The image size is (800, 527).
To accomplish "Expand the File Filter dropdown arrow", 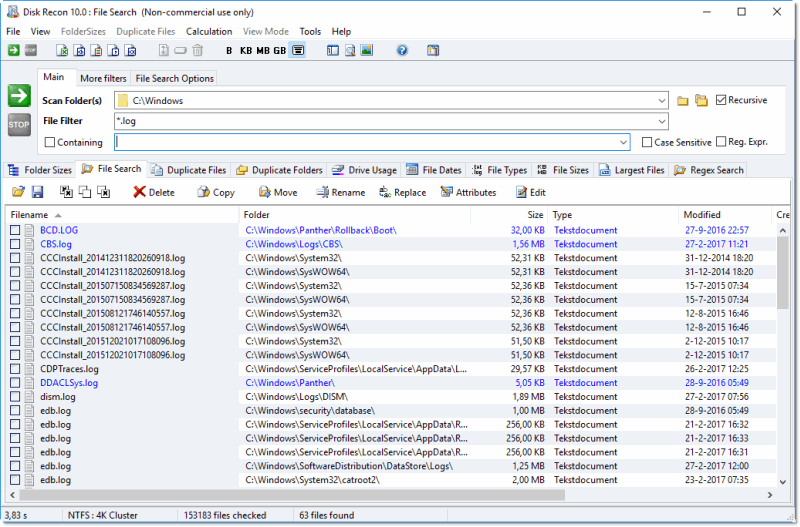I will [x=662, y=121].
